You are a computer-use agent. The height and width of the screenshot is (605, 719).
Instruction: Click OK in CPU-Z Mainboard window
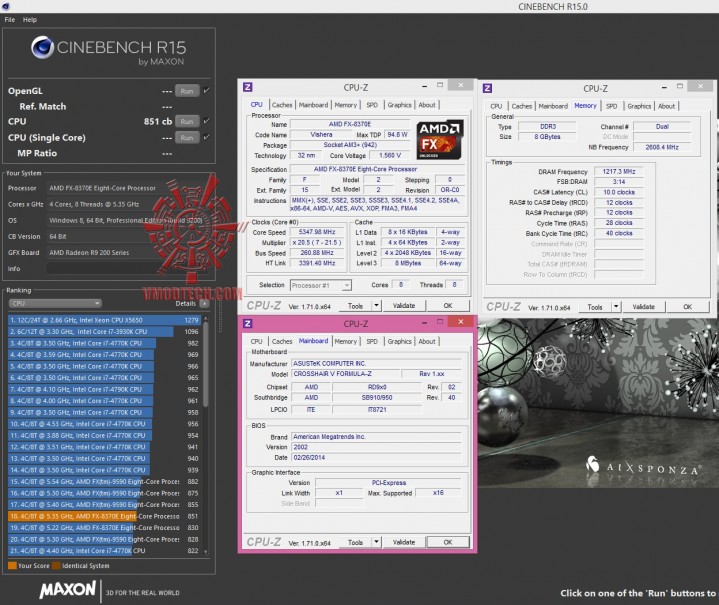448,542
